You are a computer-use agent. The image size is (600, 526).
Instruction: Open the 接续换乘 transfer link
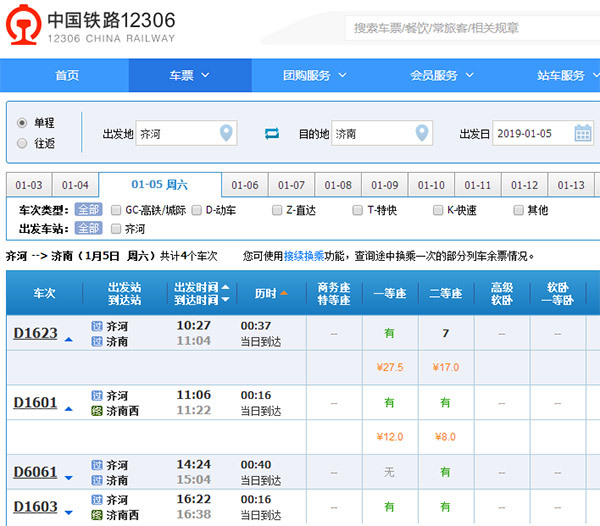[304, 256]
